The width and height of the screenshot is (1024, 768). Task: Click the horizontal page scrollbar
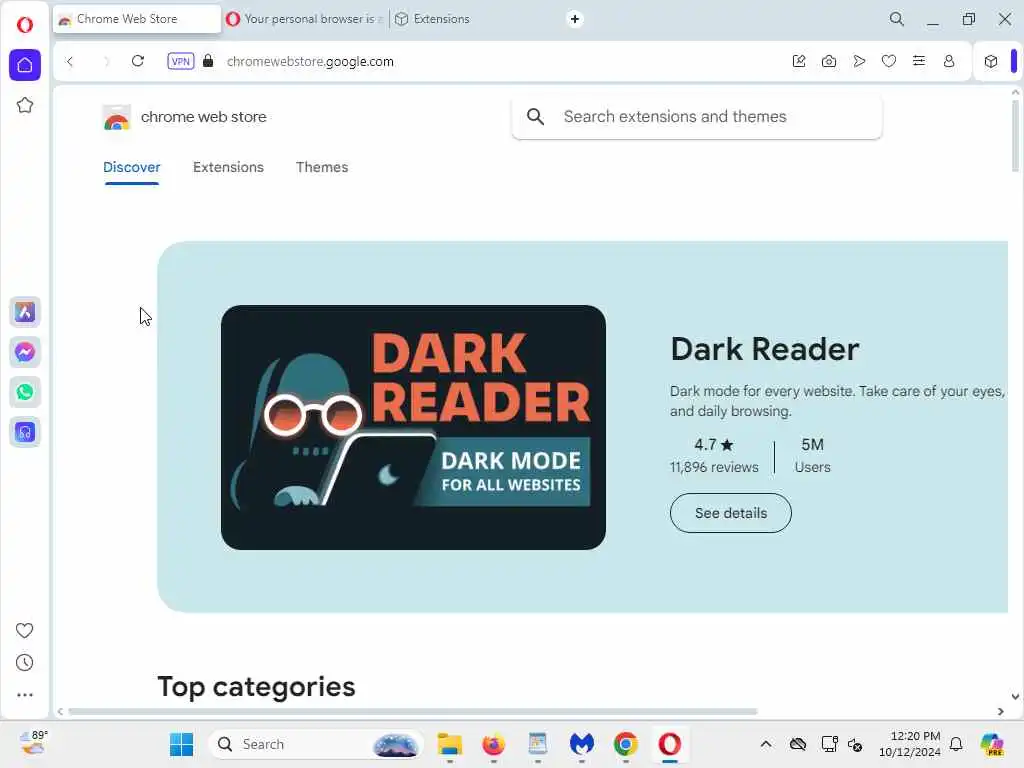coord(413,711)
